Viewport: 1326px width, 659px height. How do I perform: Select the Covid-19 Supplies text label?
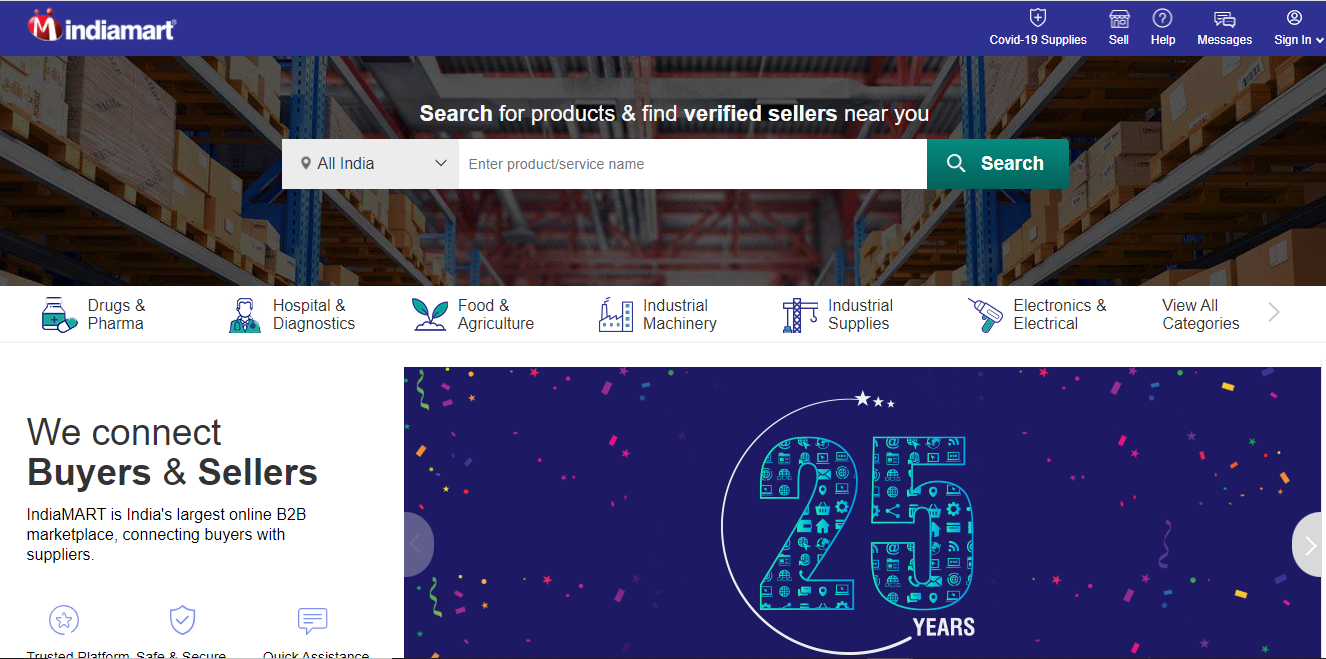1038,40
